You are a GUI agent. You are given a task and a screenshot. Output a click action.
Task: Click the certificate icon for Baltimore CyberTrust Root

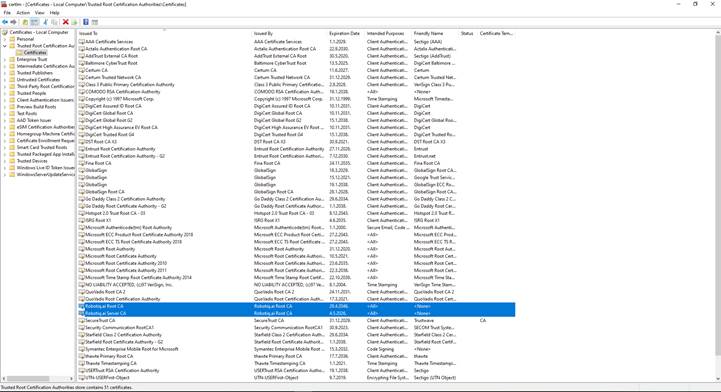81,63
